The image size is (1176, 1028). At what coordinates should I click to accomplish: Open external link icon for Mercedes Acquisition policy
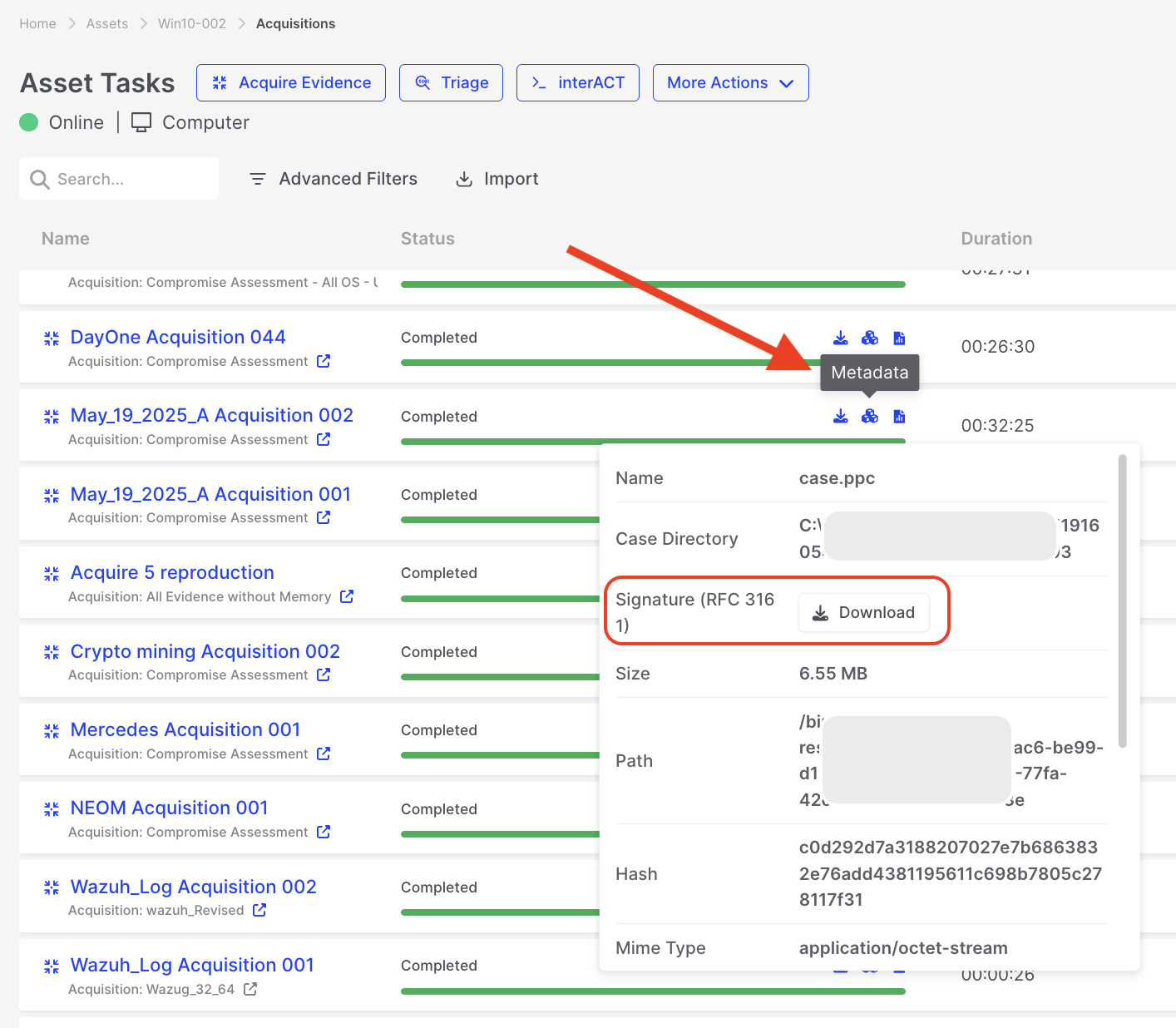(324, 754)
